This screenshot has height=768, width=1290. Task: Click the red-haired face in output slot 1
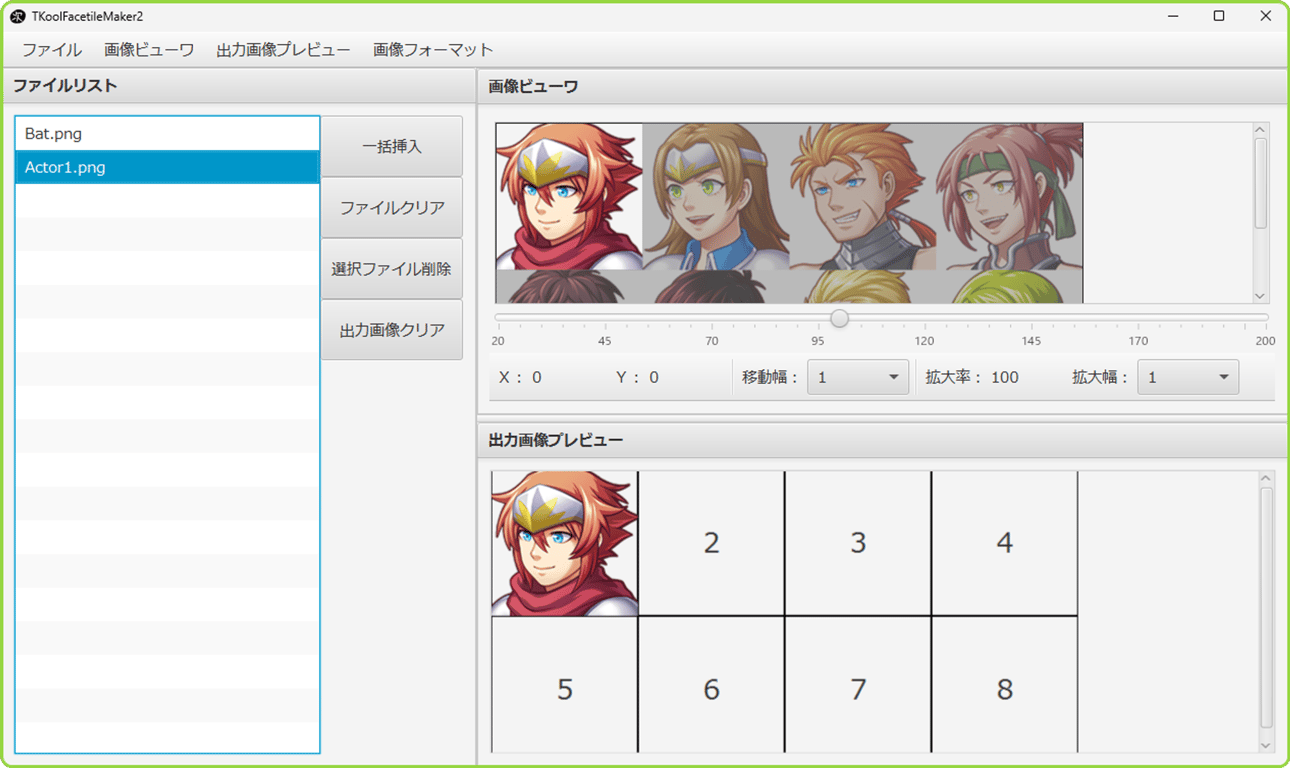565,543
